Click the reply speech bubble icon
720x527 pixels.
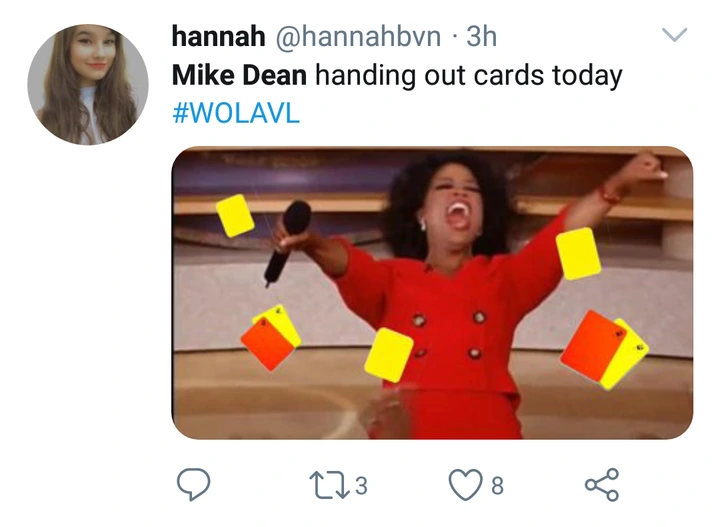194,484
